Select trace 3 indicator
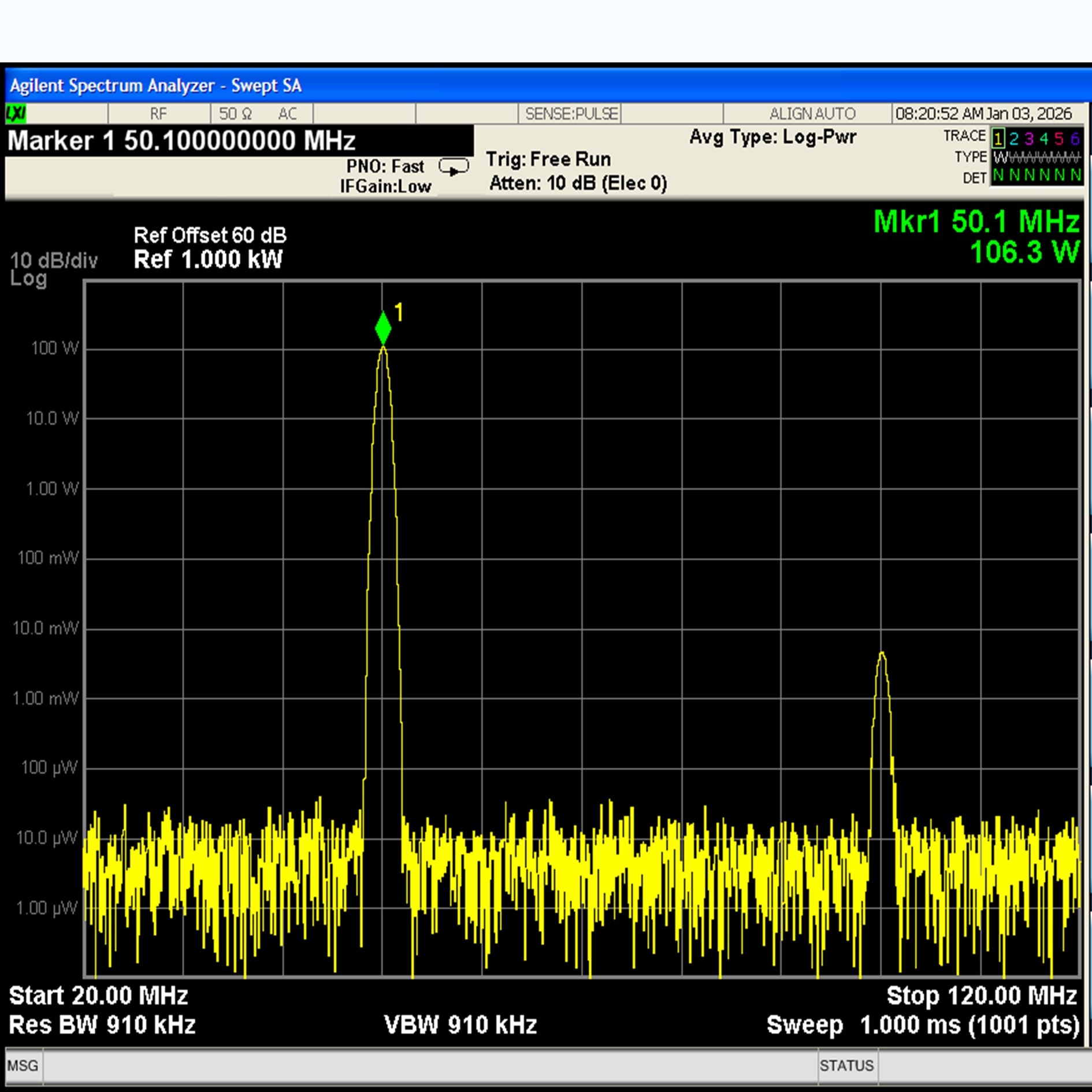The image size is (1092, 1092). 1028,139
